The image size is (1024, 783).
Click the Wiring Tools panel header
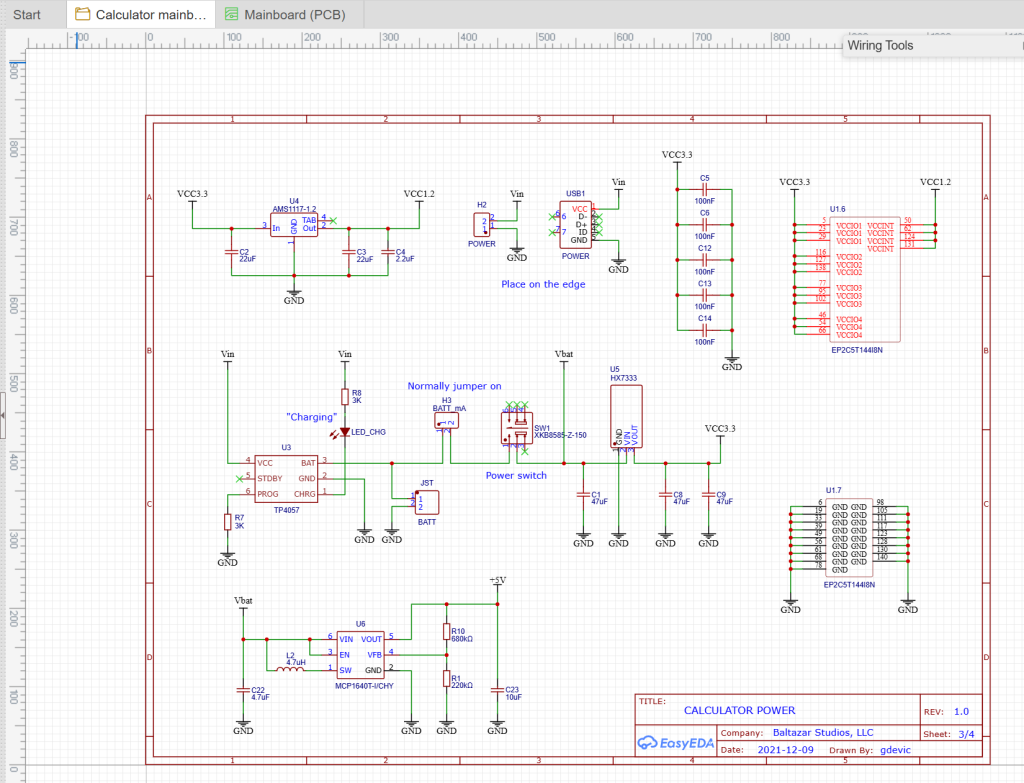click(x=880, y=45)
